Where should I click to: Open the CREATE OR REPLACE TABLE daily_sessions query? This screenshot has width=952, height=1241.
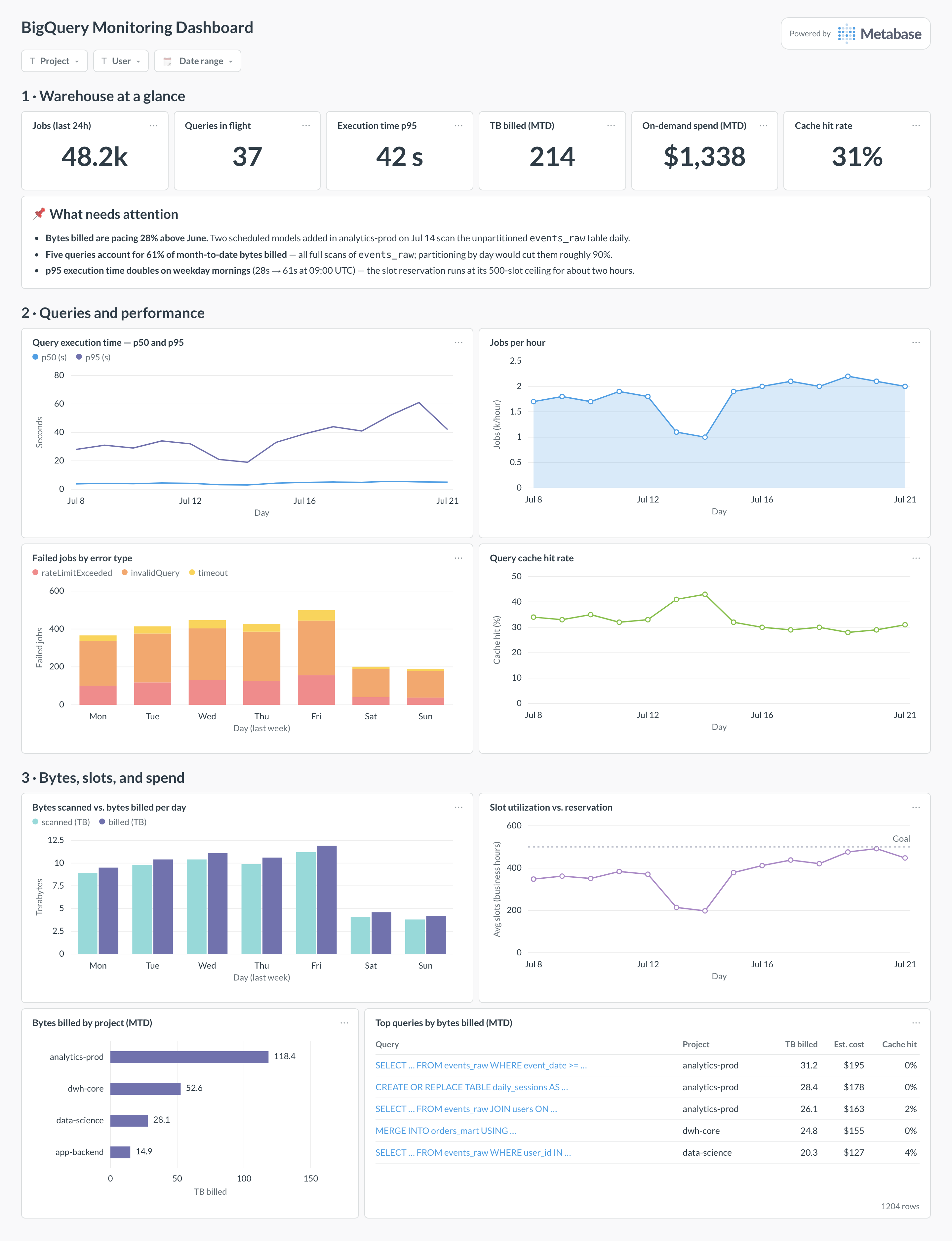(471, 1087)
